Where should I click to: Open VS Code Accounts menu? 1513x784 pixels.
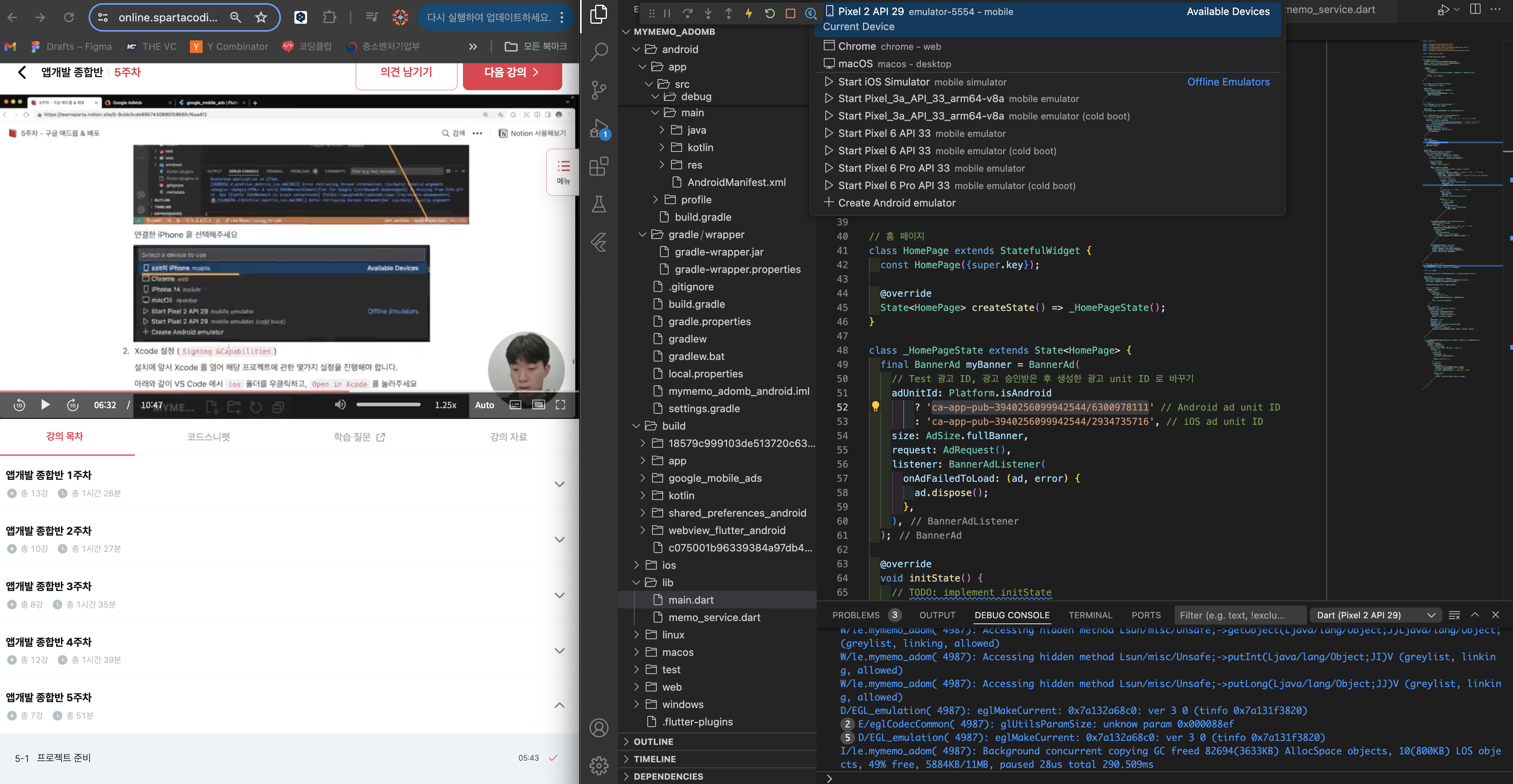(x=599, y=728)
